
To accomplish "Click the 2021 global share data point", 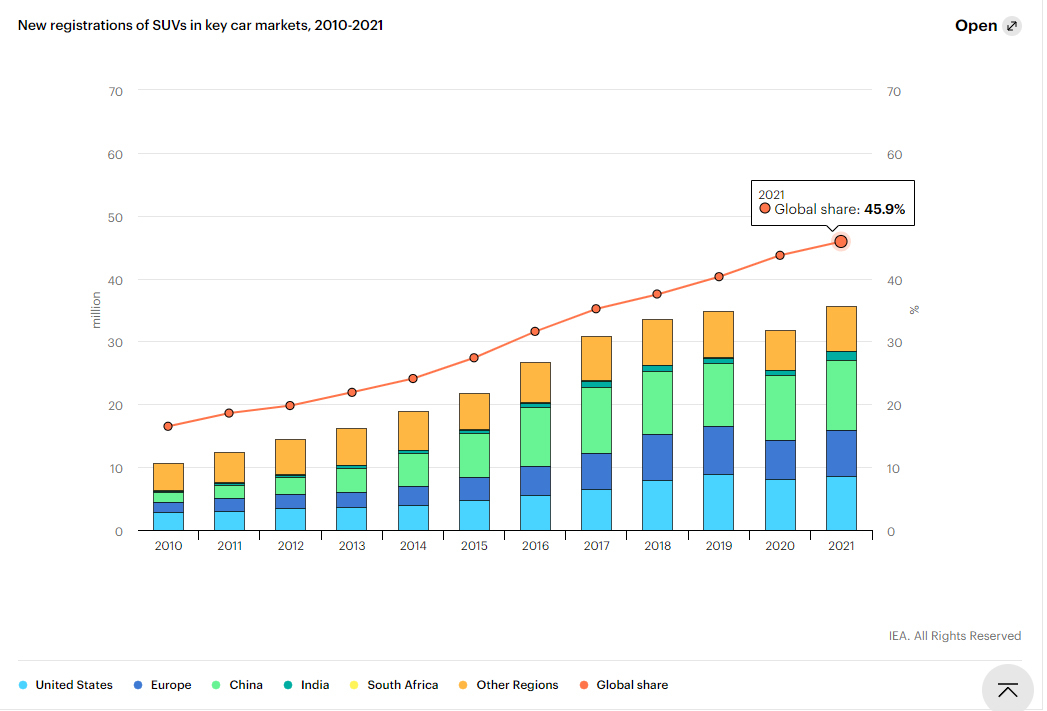I will pyautogui.click(x=841, y=242).
